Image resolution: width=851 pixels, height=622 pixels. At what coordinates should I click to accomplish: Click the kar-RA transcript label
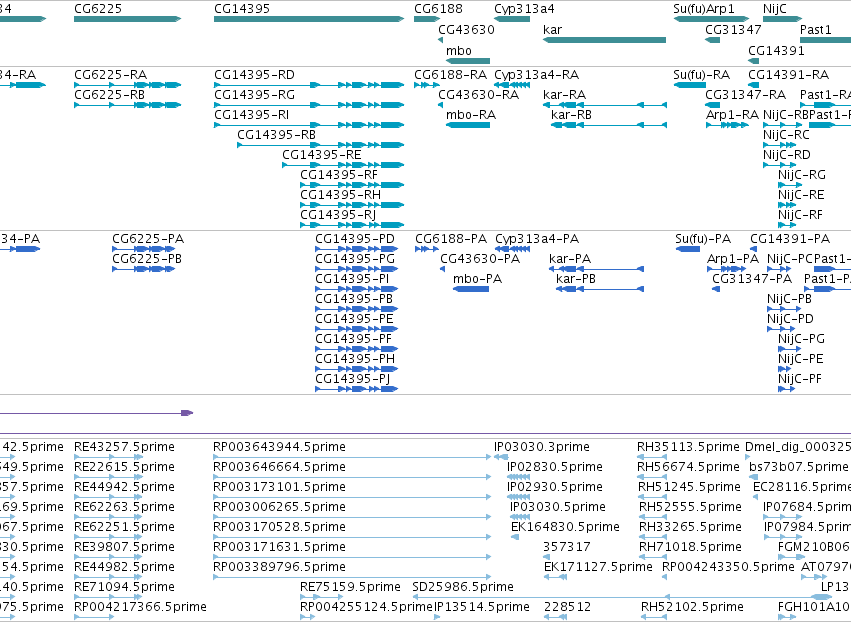pyautogui.click(x=564, y=94)
